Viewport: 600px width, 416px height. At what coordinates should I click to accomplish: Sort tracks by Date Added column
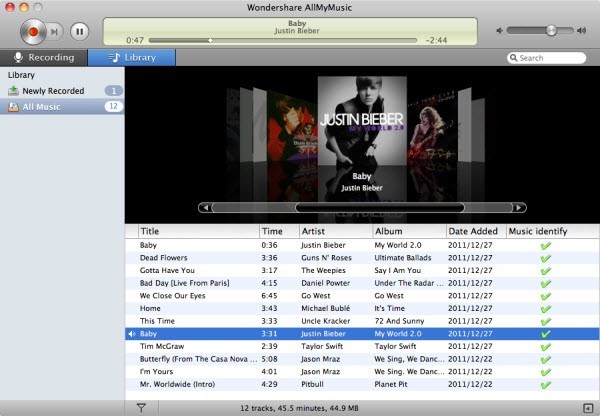coord(472,231)
